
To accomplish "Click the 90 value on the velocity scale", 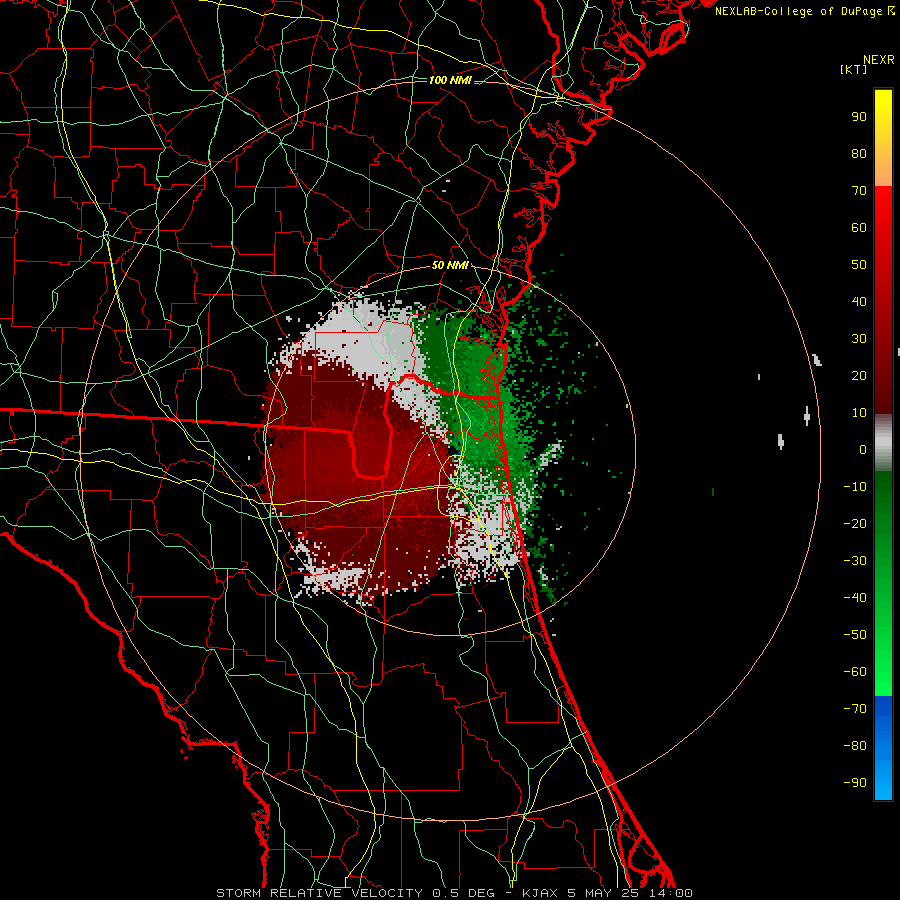I will pyautogui.click(x=859, y=117).
